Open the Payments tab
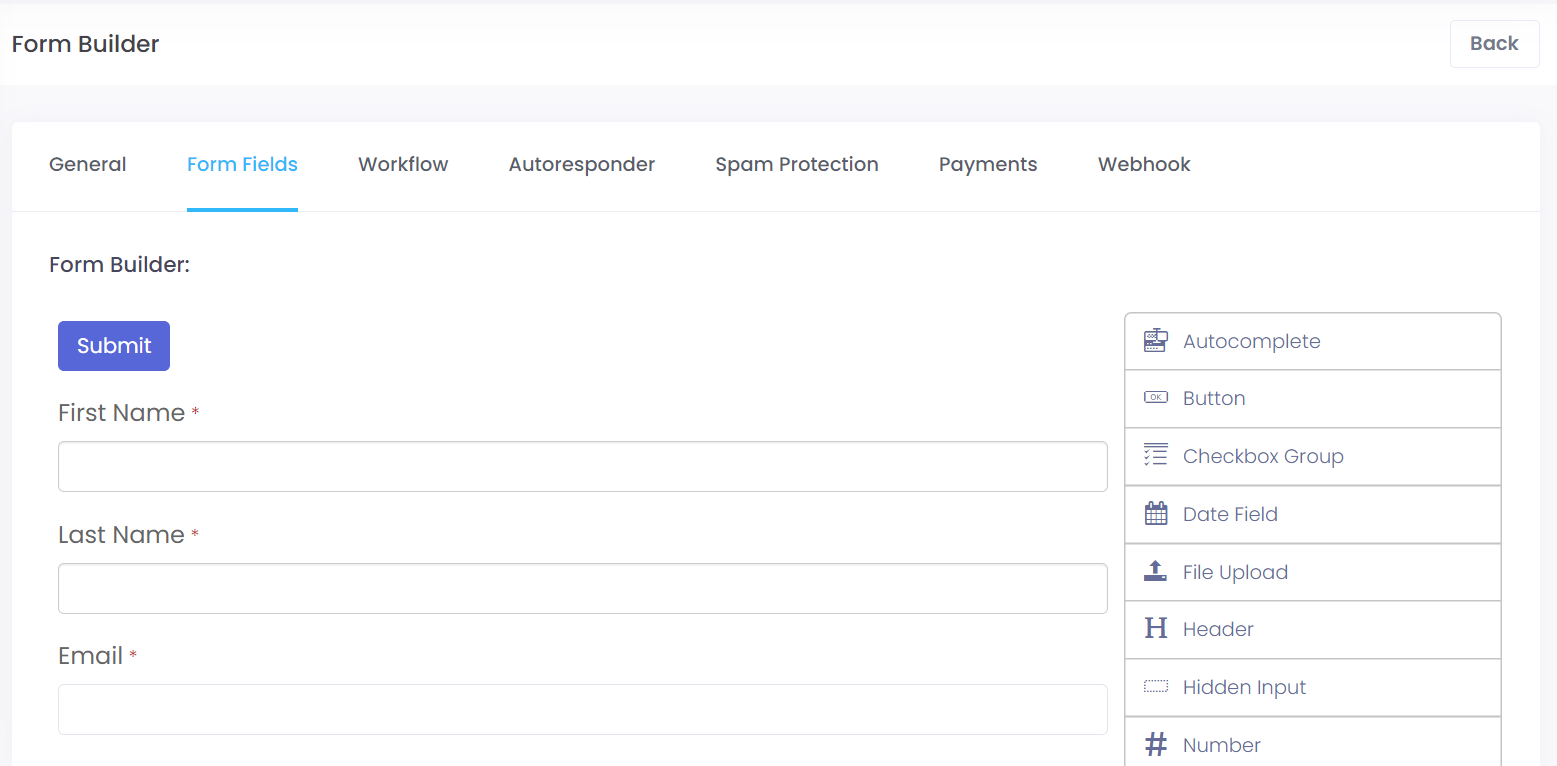 [x=987, y=165]
